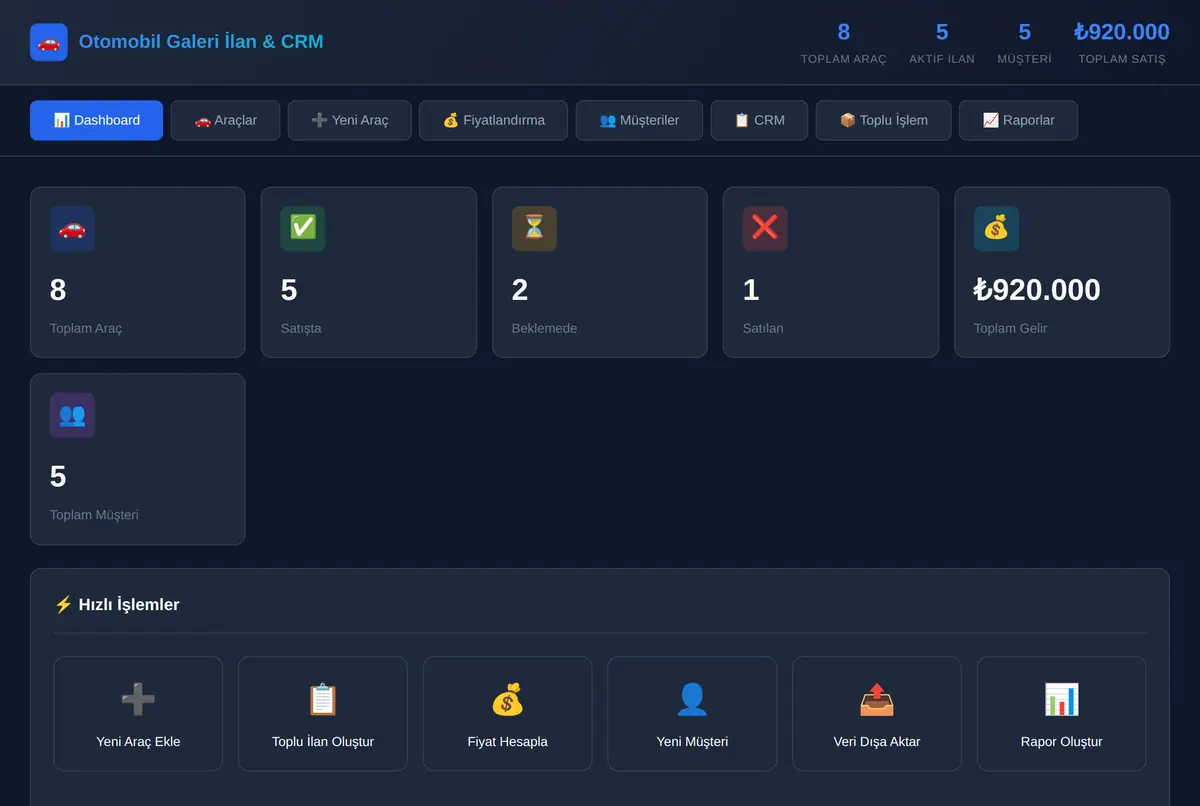Click the Beklemede card label
1200x806 pixels.
[x=544, y=328]
